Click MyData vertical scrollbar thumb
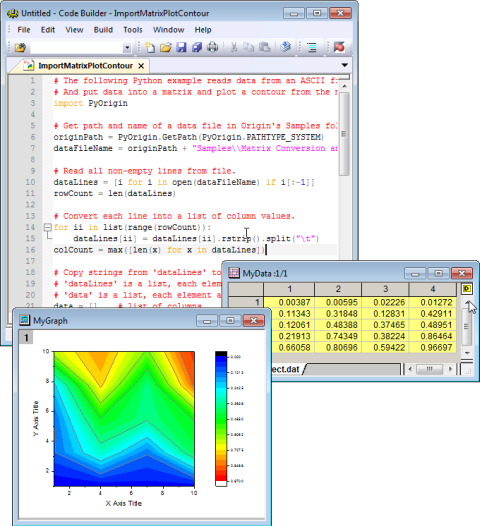This screenshot has height=526, width=480. click(467, 327)
